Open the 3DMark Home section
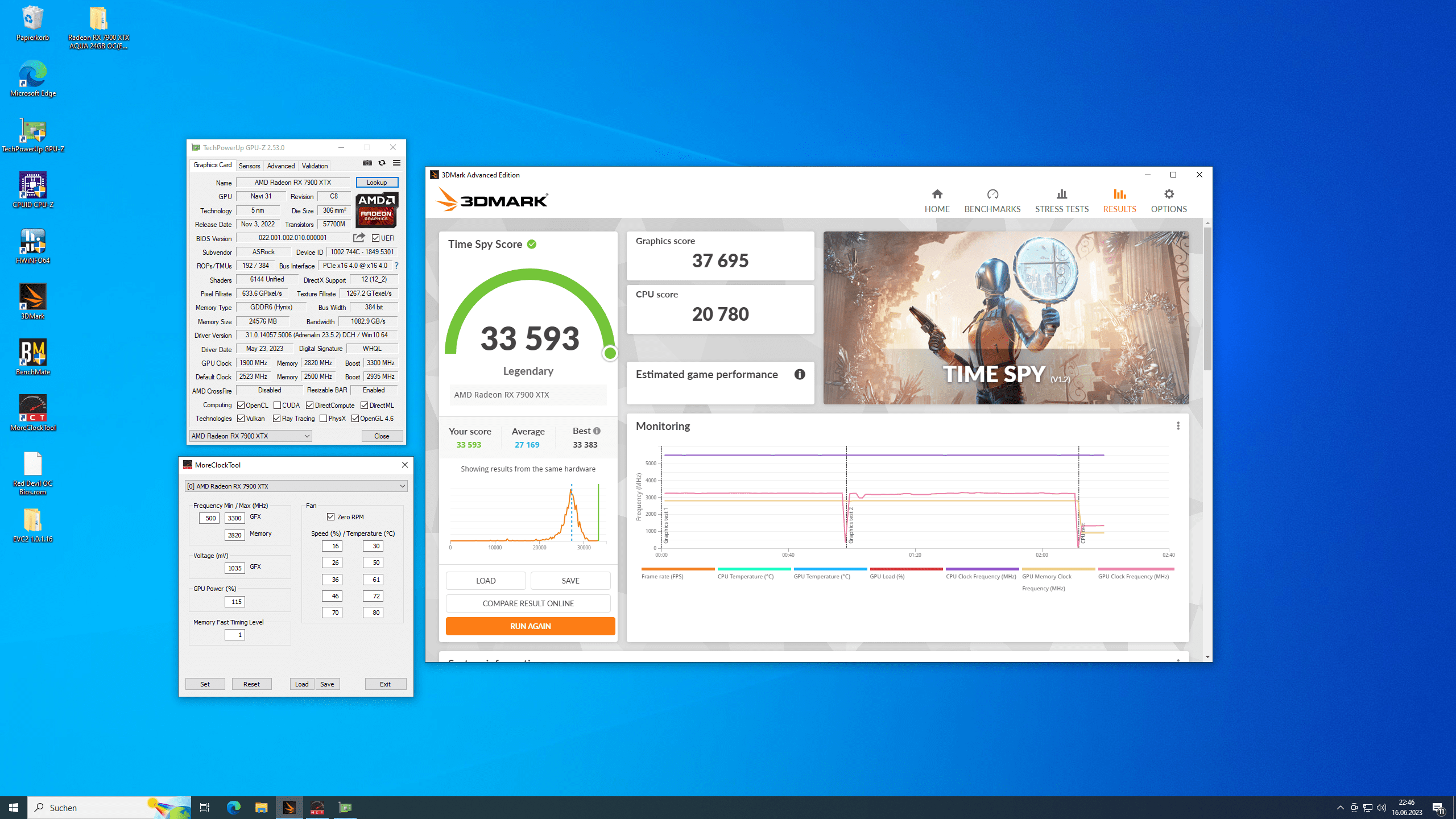Screen dimensions: 1456x819 click(x=937, y=201)
